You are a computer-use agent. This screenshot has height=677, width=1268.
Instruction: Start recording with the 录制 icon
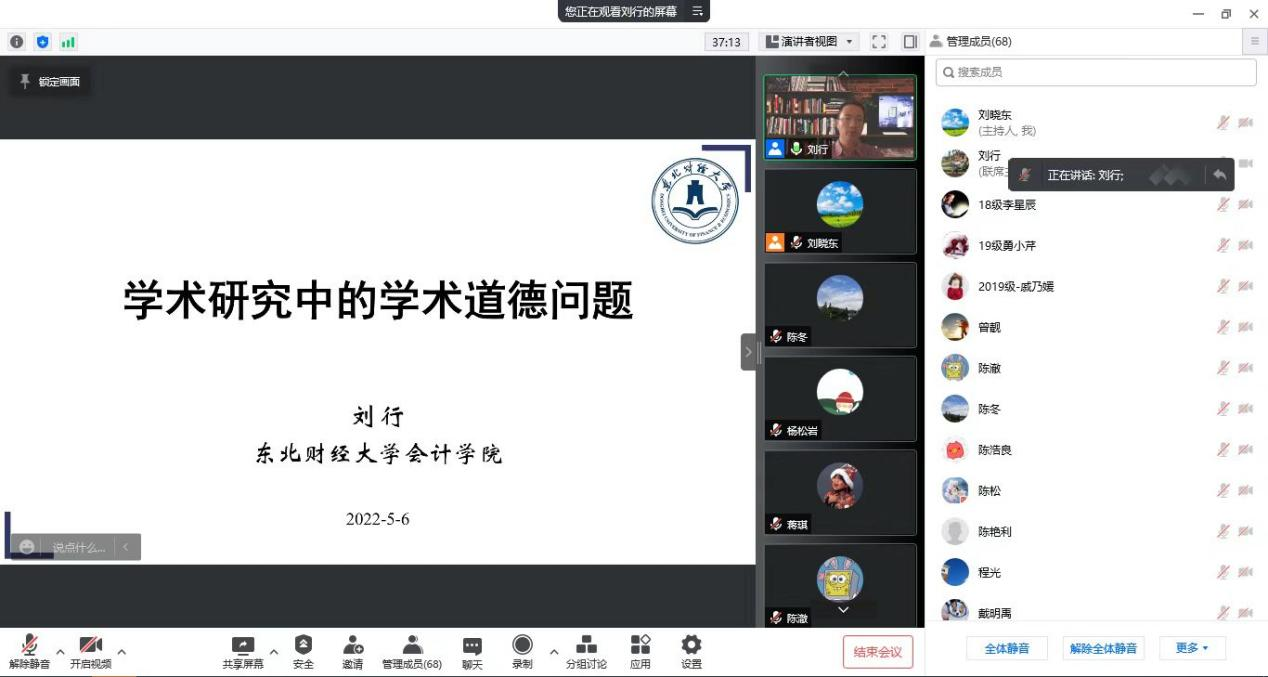tap(522, 651)
